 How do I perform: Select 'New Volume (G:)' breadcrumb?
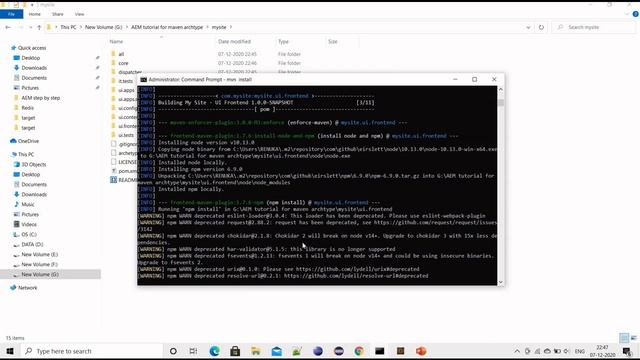(104, 27)
